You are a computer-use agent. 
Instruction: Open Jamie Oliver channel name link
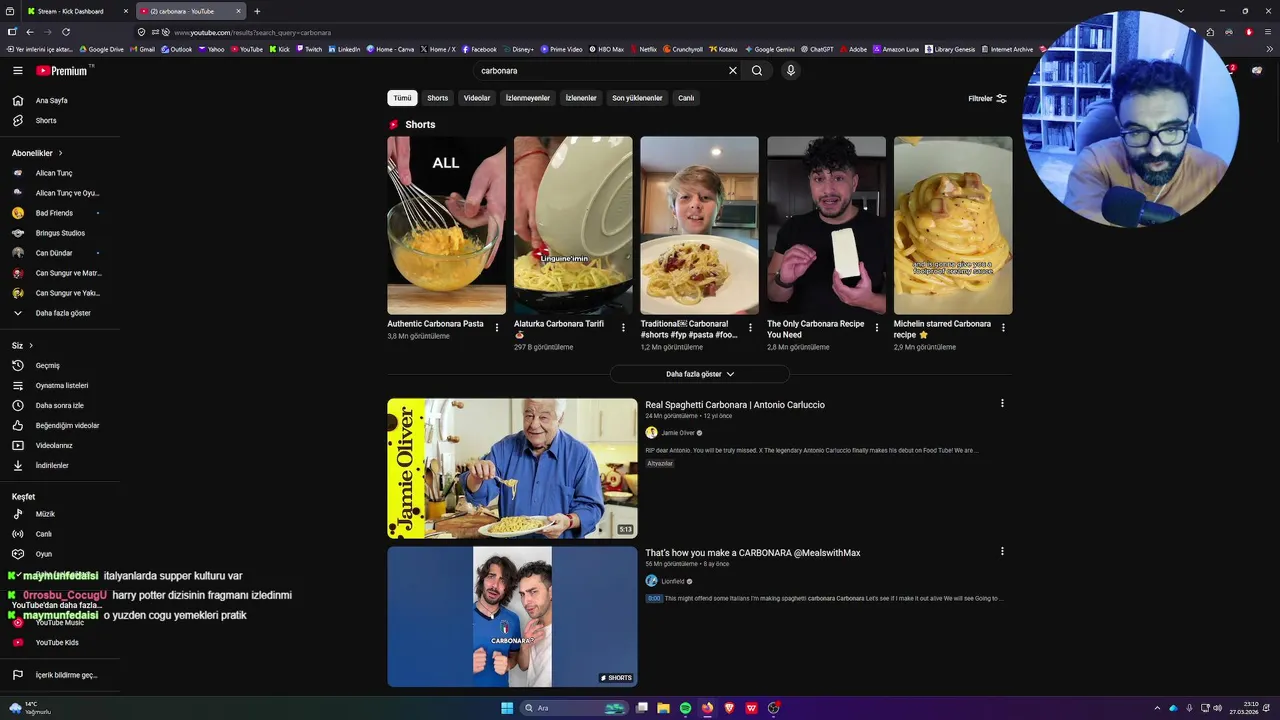pyautogui.click(x=678, y=433)
